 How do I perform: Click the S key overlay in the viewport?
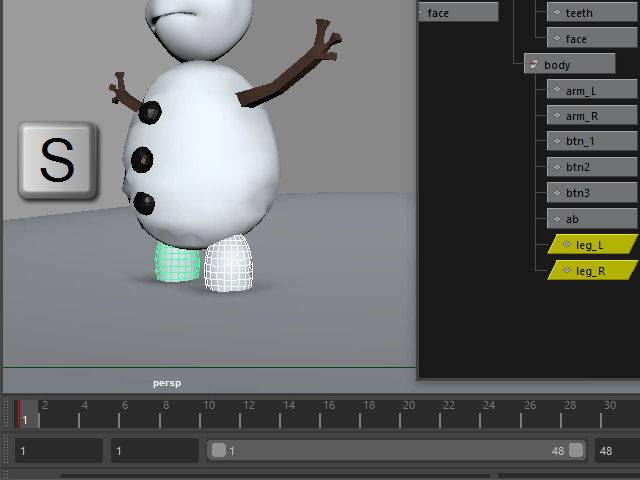point(57,161)
